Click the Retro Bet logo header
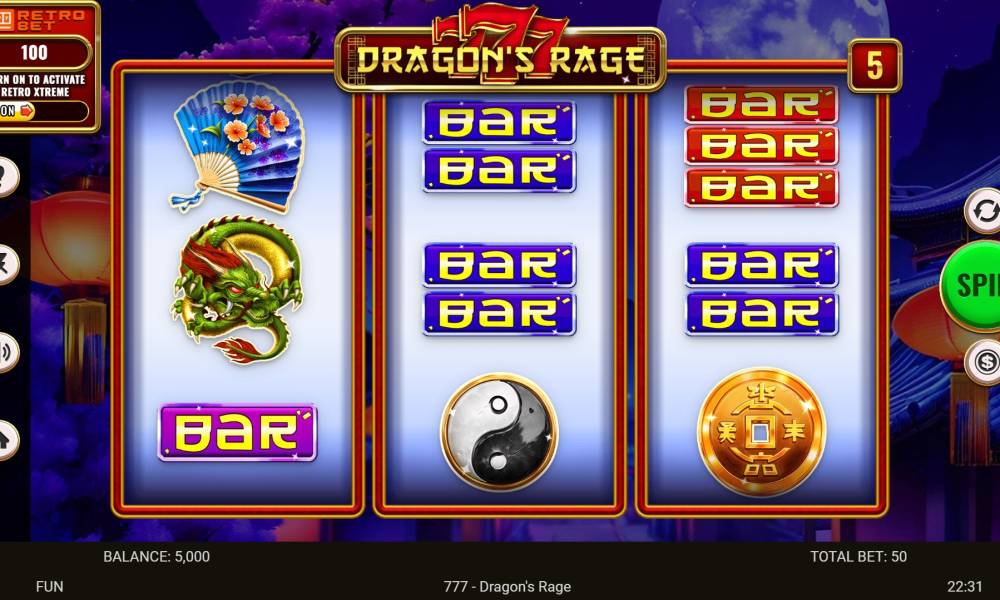Screen dimensions: 1000x600 tap(43, 19)
